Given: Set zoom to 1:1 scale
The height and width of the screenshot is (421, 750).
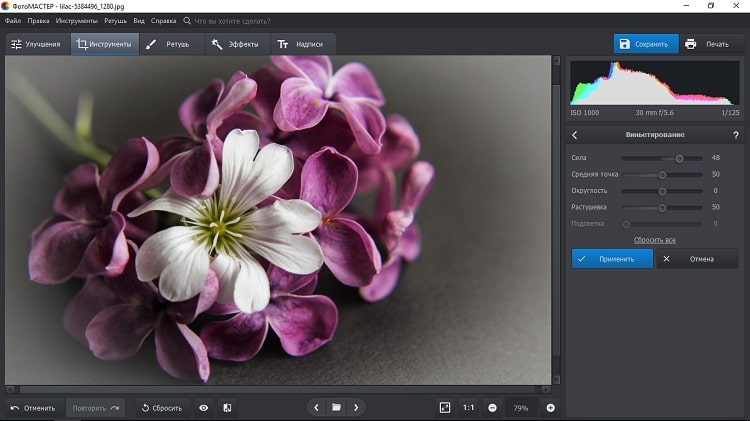Looking at the screenshot, I should [469, 408].
